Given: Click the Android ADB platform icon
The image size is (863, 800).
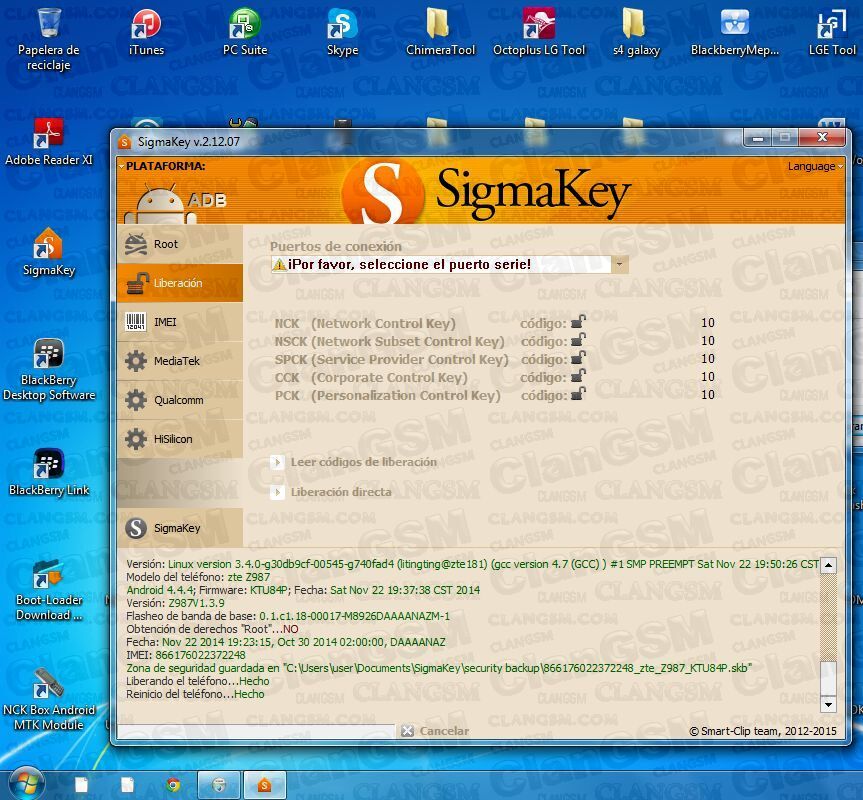Looking at the screenshot, I should (175, 202).
